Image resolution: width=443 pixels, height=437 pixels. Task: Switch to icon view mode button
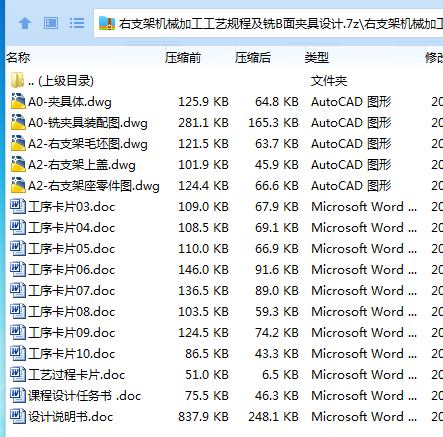pyautogui.click(x=51, y=23)
